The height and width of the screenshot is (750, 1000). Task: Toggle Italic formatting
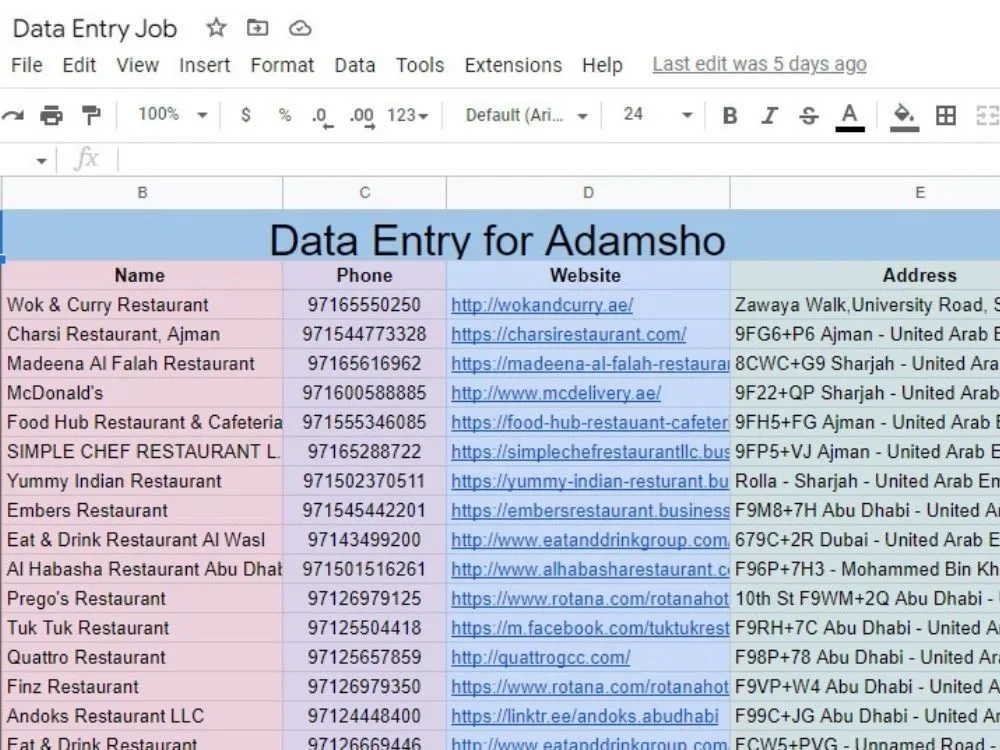[x=769, y=115]
